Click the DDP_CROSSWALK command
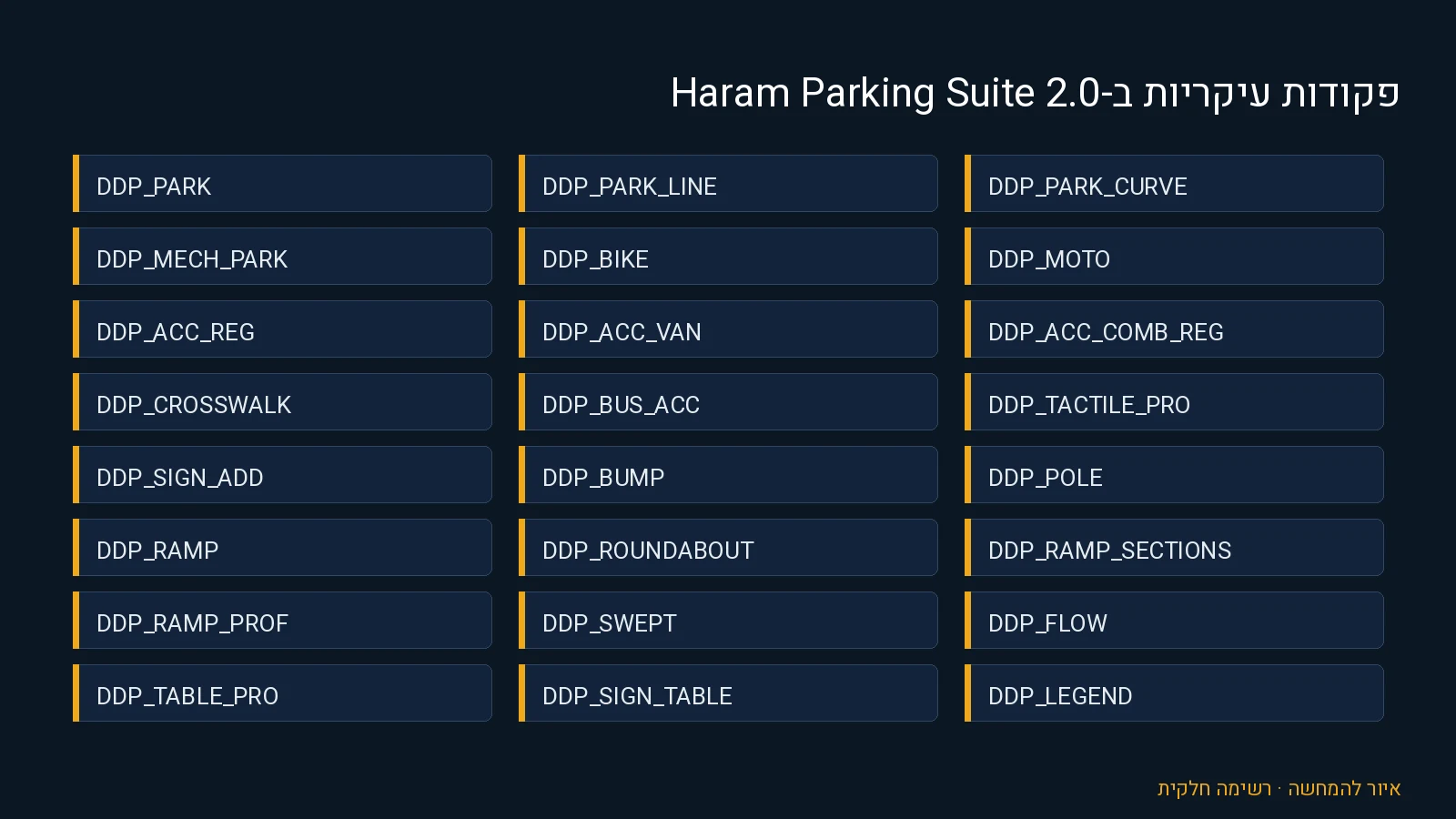 [282, 402]
